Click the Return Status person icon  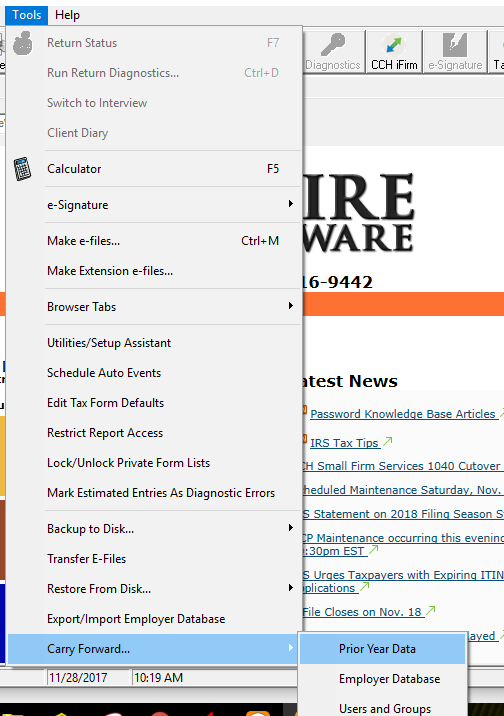(x=23, y=43)
